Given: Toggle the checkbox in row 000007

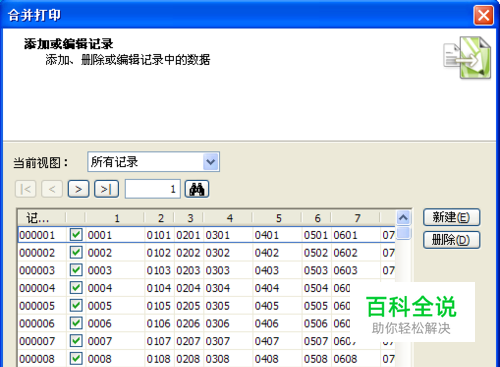Looking at the screenshot, I should click(76, 341).
